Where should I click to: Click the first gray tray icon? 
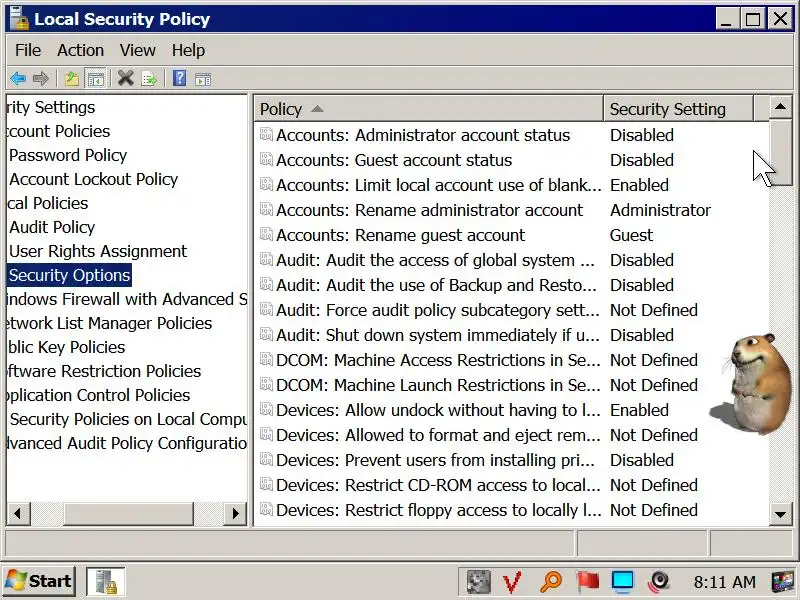click(479, 582)
